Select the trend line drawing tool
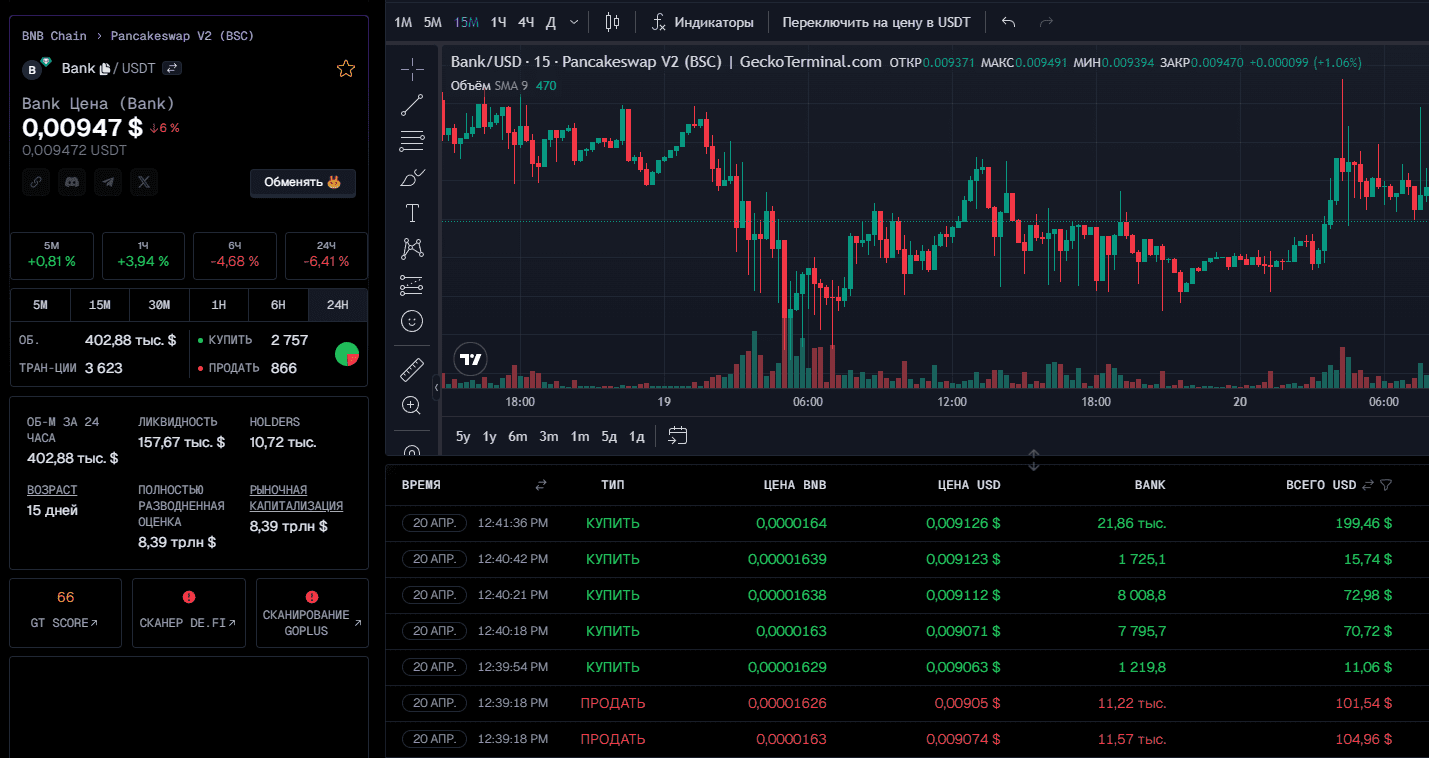 point(412,105)
